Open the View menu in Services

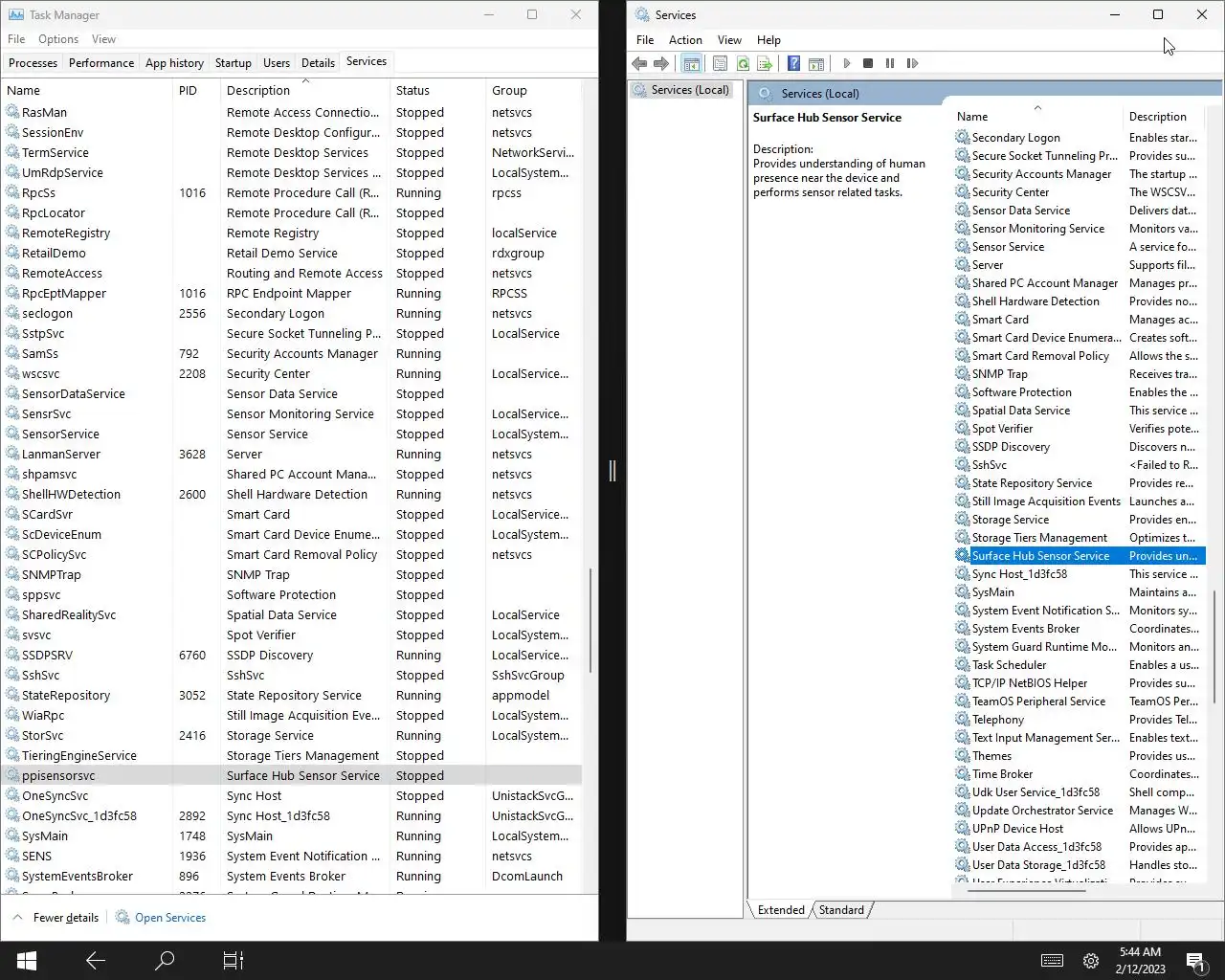pos(729,40)
